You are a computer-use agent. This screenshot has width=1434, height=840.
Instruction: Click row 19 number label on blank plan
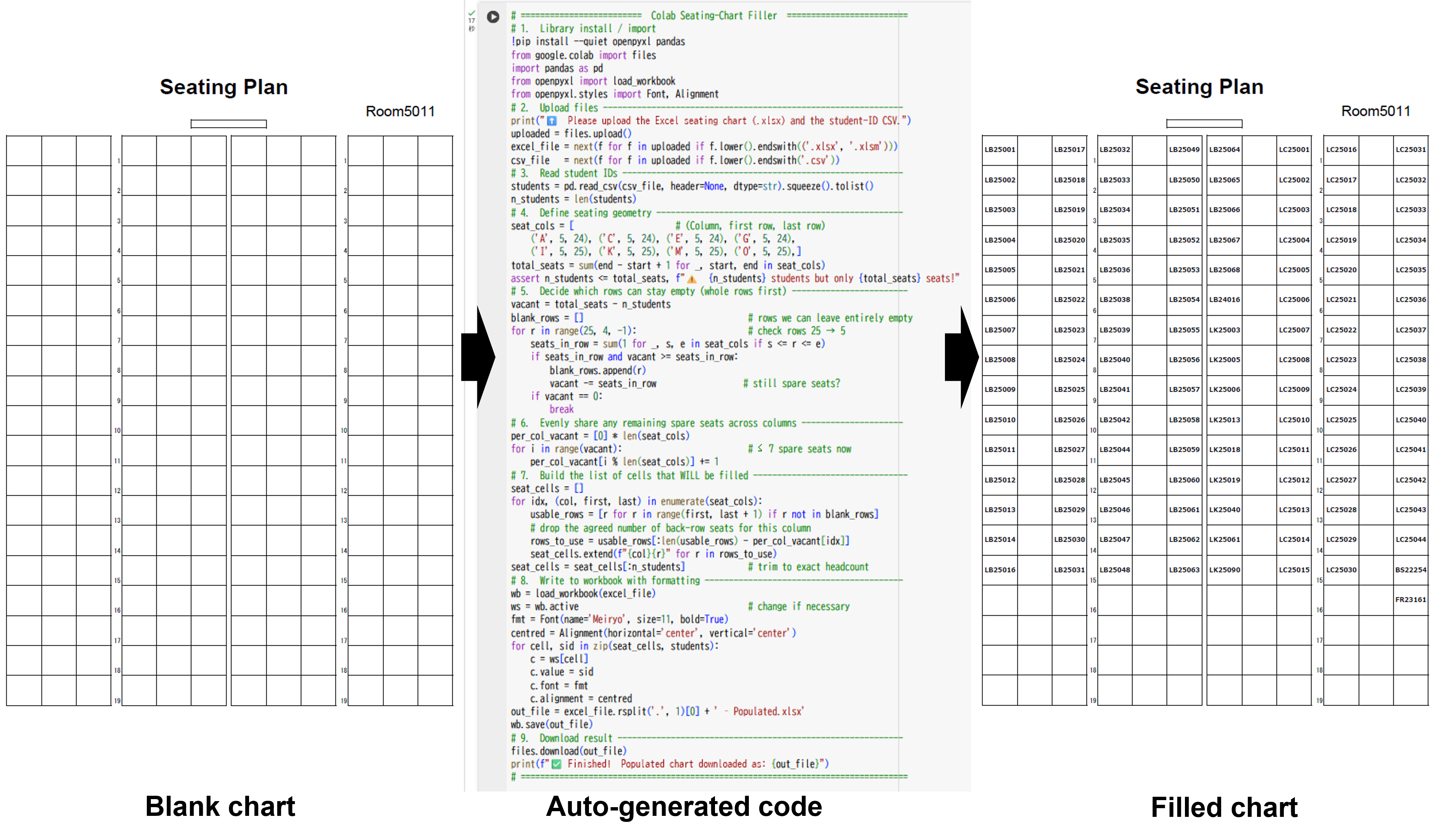pos(117,701)
